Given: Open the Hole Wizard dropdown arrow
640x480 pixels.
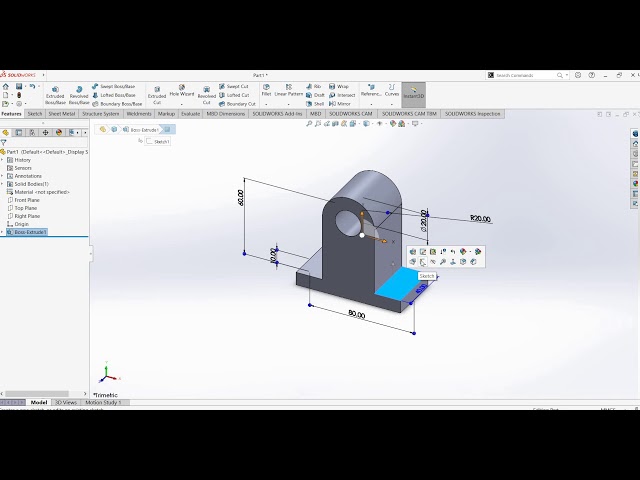Looking at the screenshot, I should click(x=182, y=104).
